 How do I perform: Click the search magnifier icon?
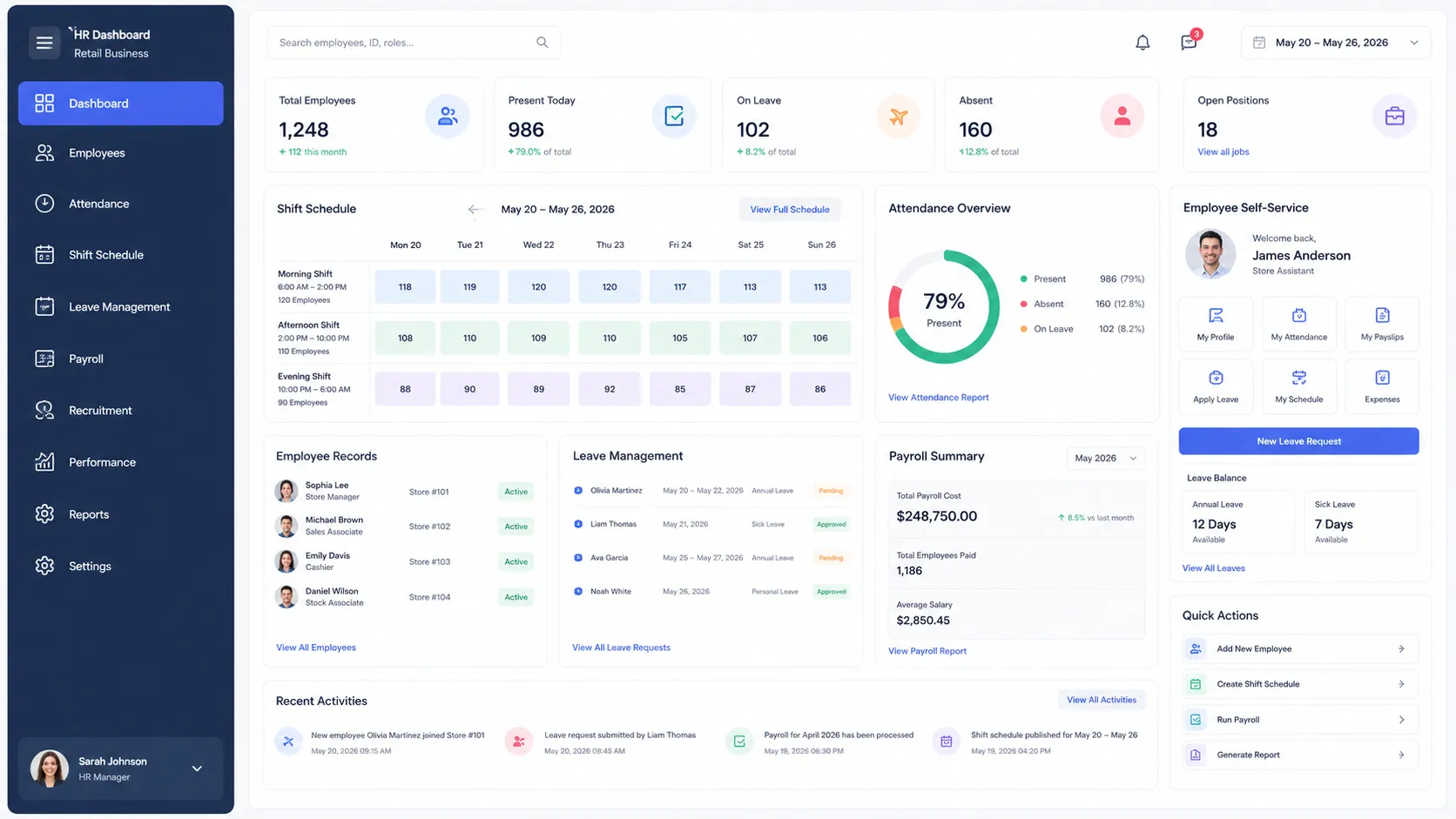pyautogui.click(x=542, y=42)
